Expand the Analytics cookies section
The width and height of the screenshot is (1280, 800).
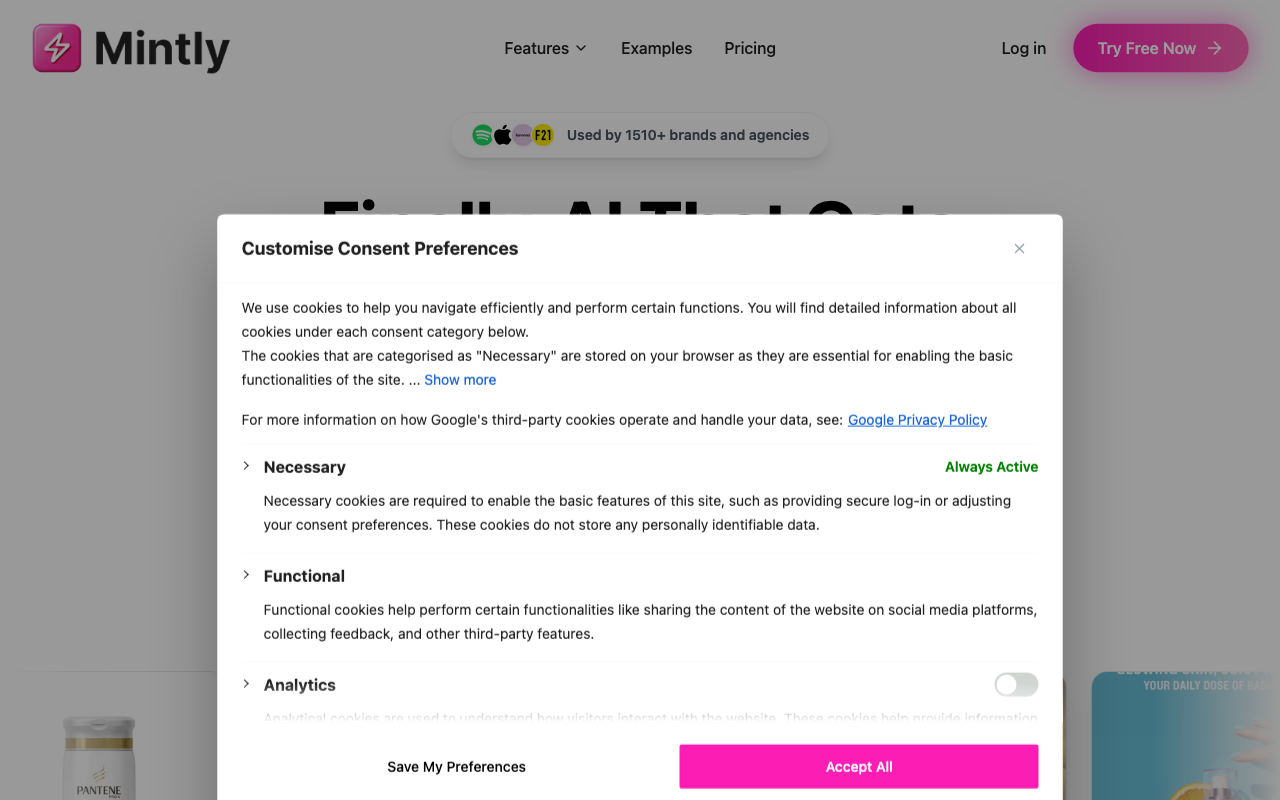[x=246, y=684]
